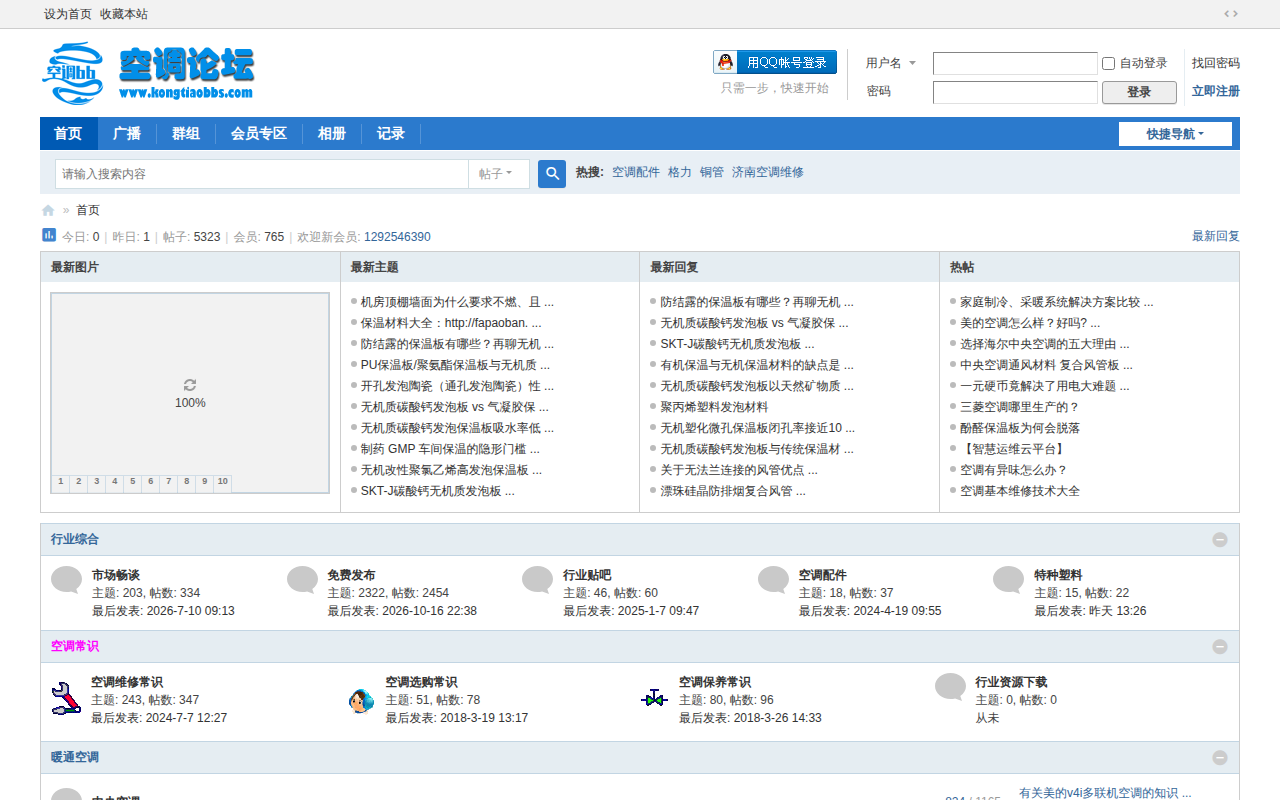
Task: Open the 用户名 login type dropdown
Action: point(891,63)
